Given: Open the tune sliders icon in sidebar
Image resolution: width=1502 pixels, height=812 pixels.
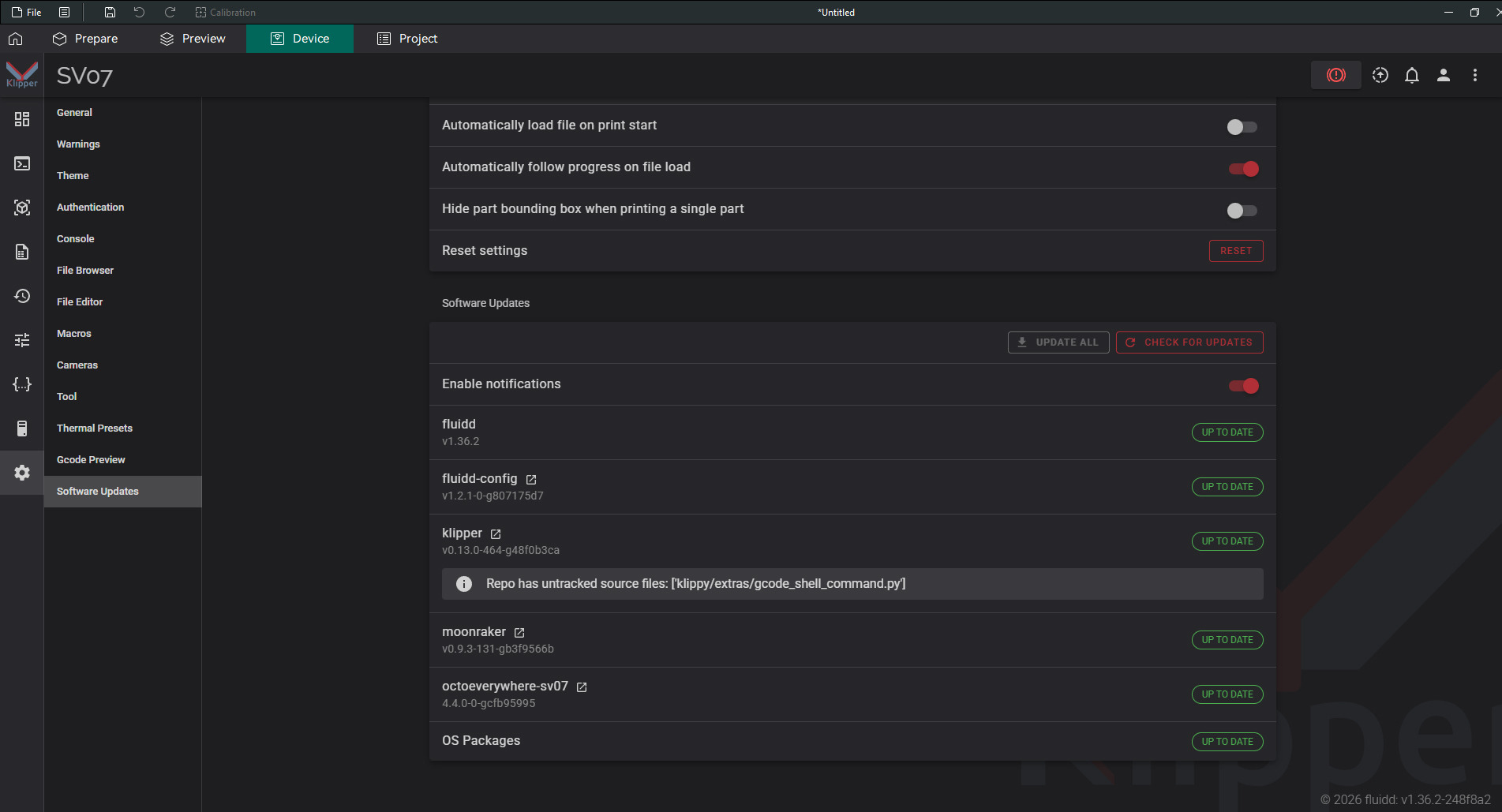Looking at the screenshot, I should 22,340.
